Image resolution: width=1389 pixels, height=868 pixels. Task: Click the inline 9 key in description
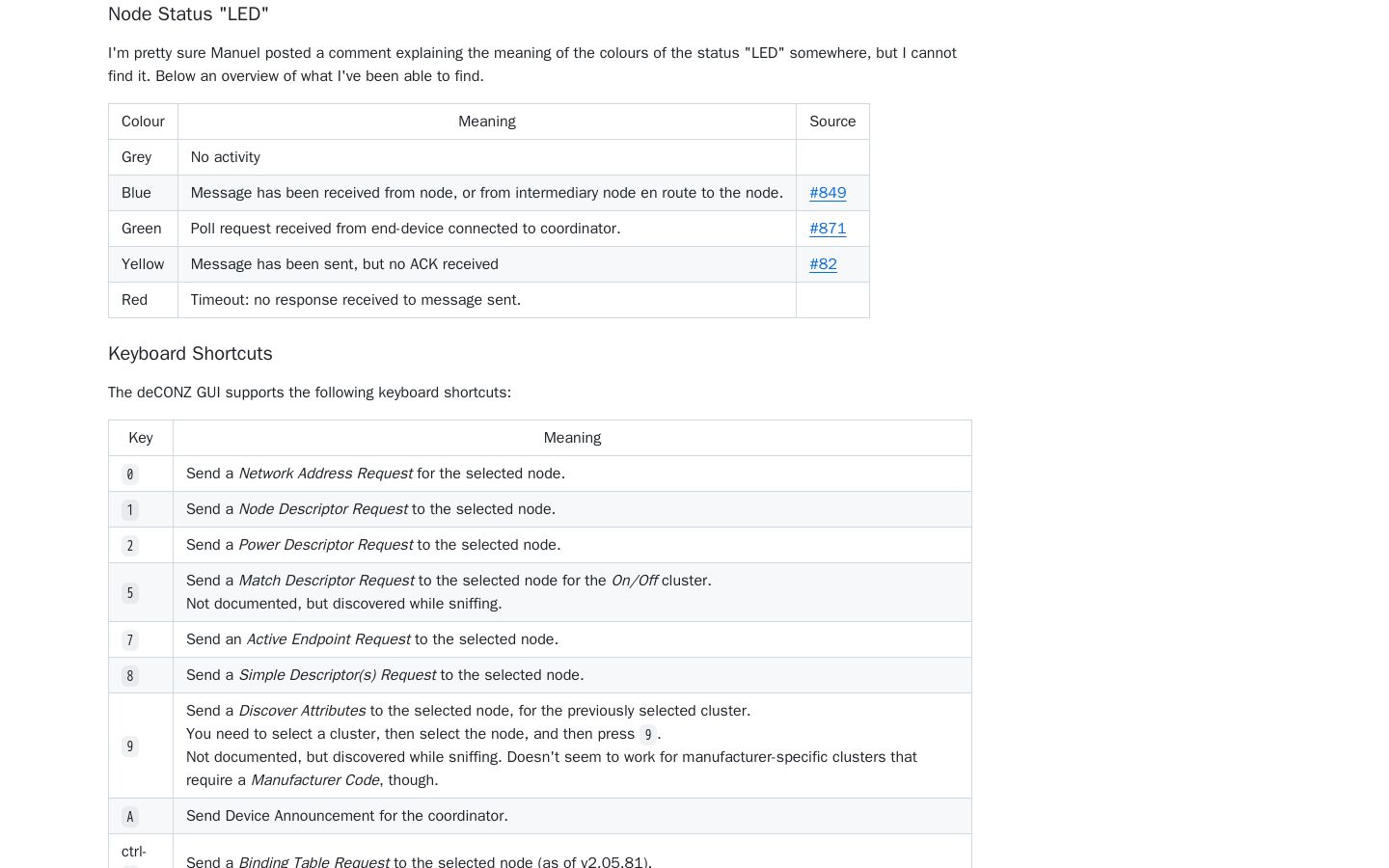pos(647,735)
